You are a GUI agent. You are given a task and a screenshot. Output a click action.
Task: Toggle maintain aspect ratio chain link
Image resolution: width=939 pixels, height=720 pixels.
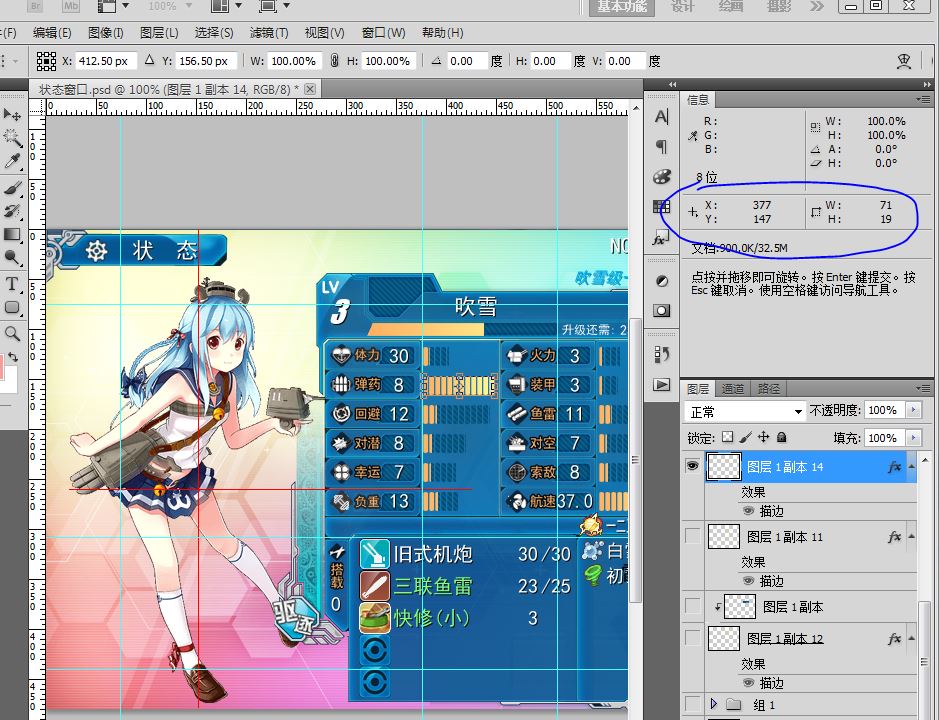335,60
